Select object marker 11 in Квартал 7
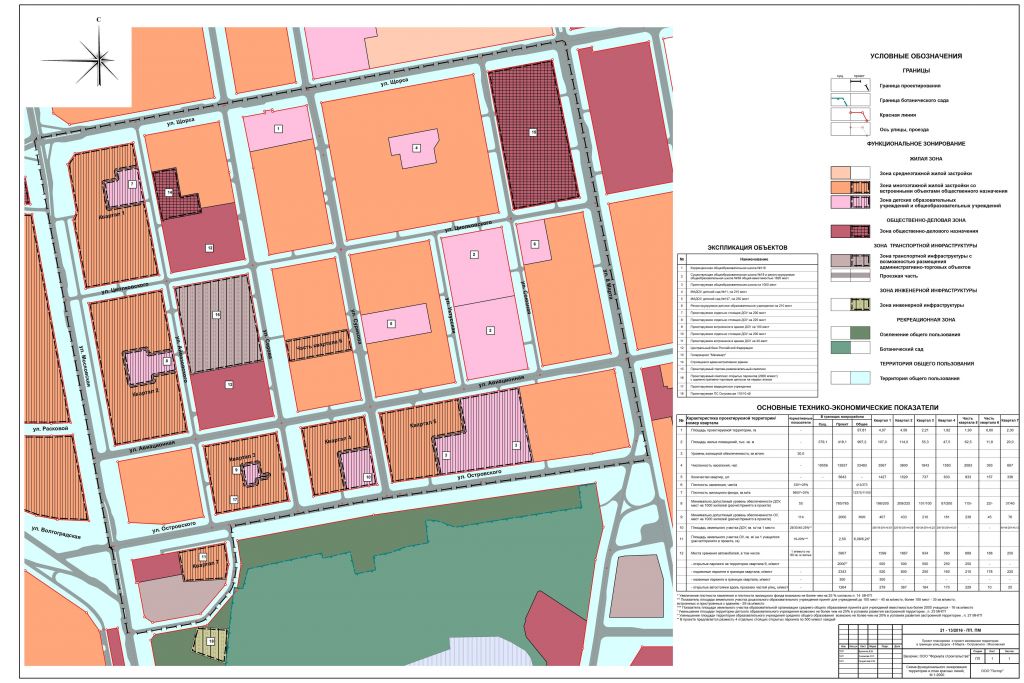Viewport: 1024px width, 683px height. point(202,557)
